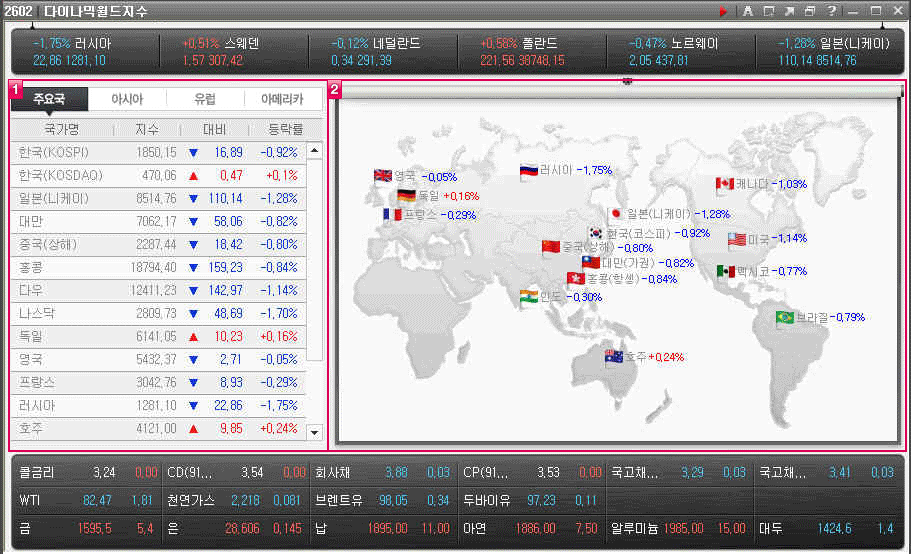Click the Mexico flag on the map

pyautogui.click(x=726, y=271)
